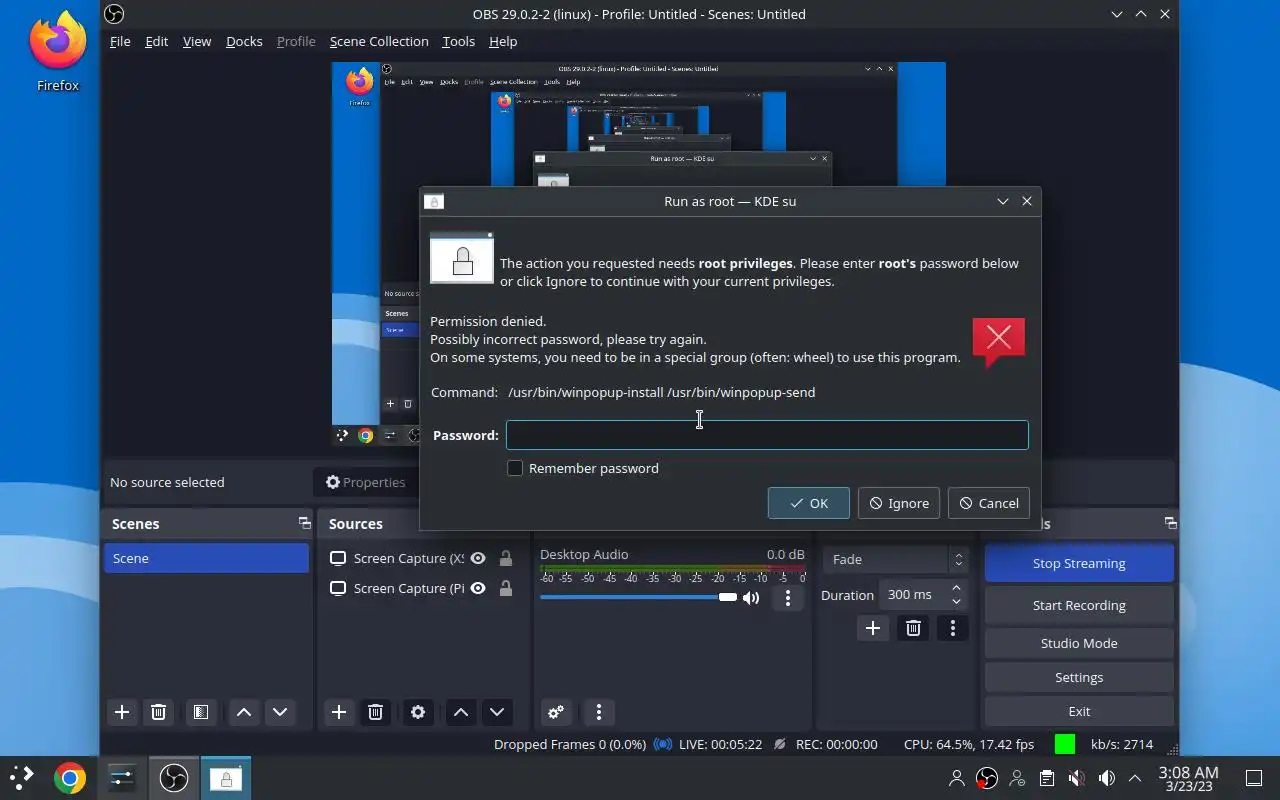Screen dimensions: 1280x800
Task: Open OBS Settings from Controls
Action: pyautogui.click(x=1079, y=677)
